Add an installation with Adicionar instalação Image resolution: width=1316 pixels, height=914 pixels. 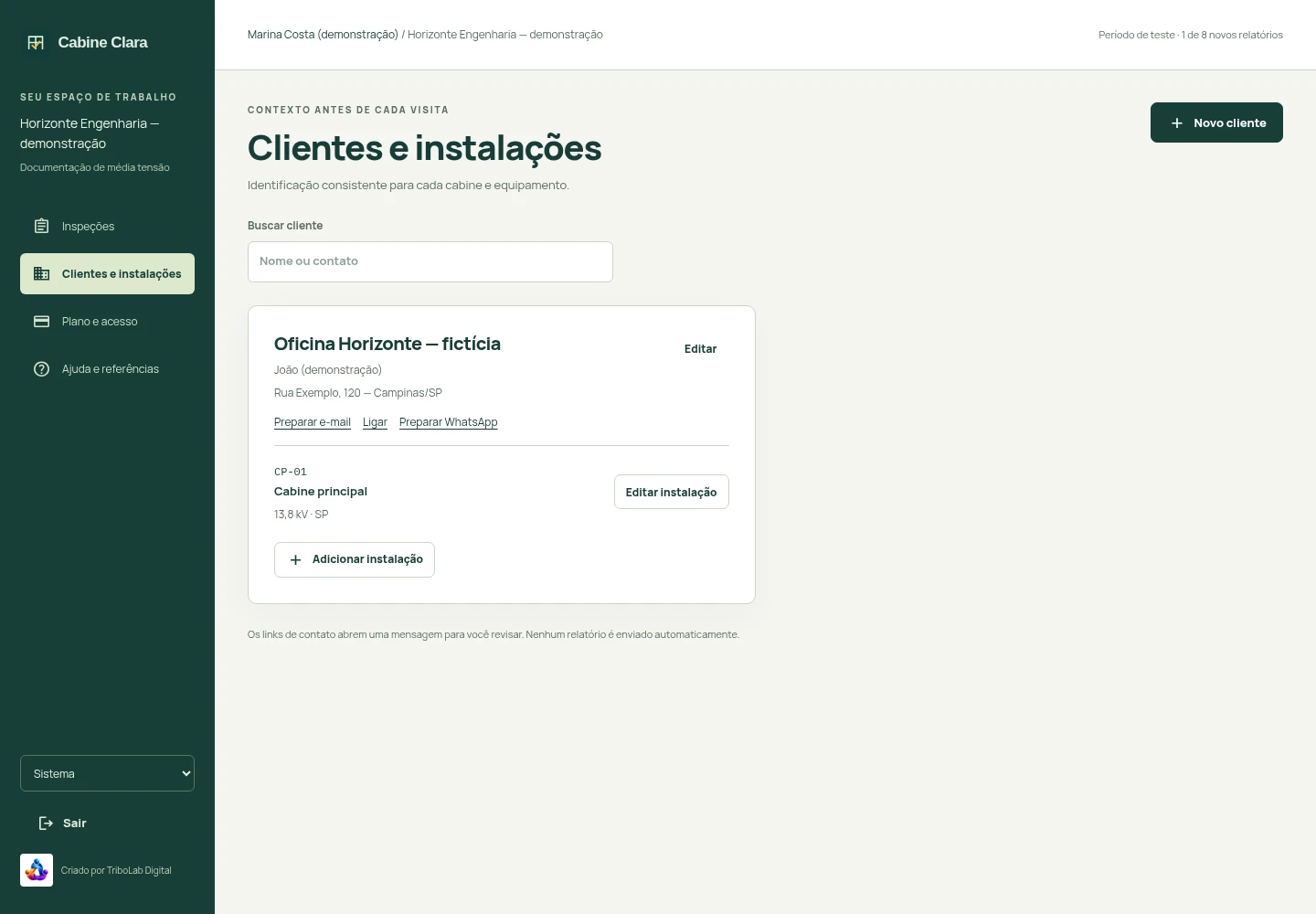[x=355, y=559]
